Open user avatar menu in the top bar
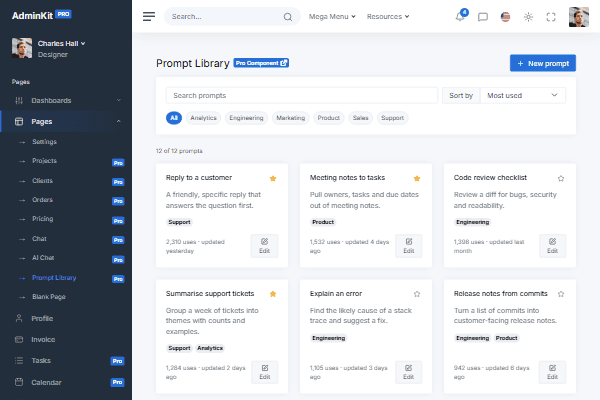 point(579,17)
